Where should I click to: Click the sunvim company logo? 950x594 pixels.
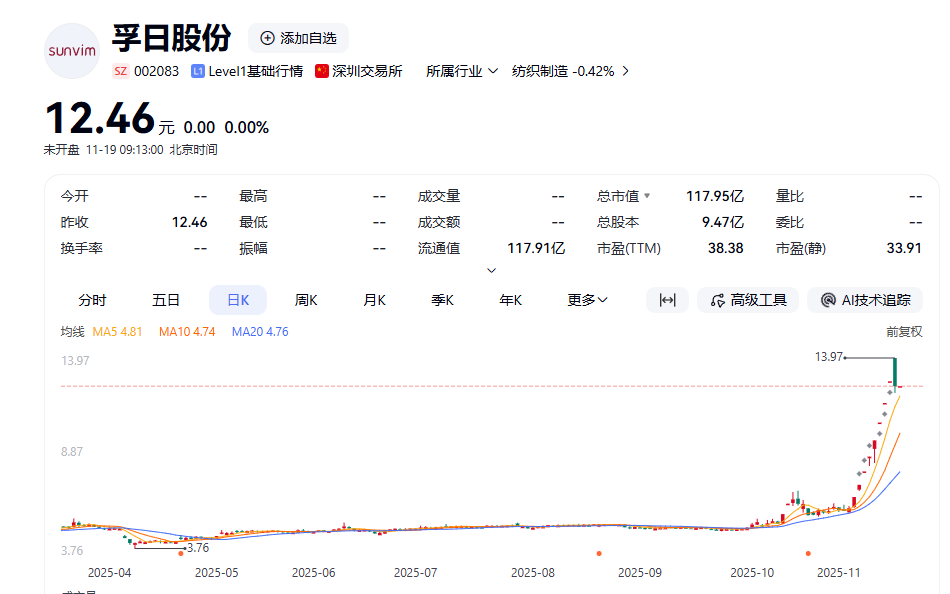(72, 50)
